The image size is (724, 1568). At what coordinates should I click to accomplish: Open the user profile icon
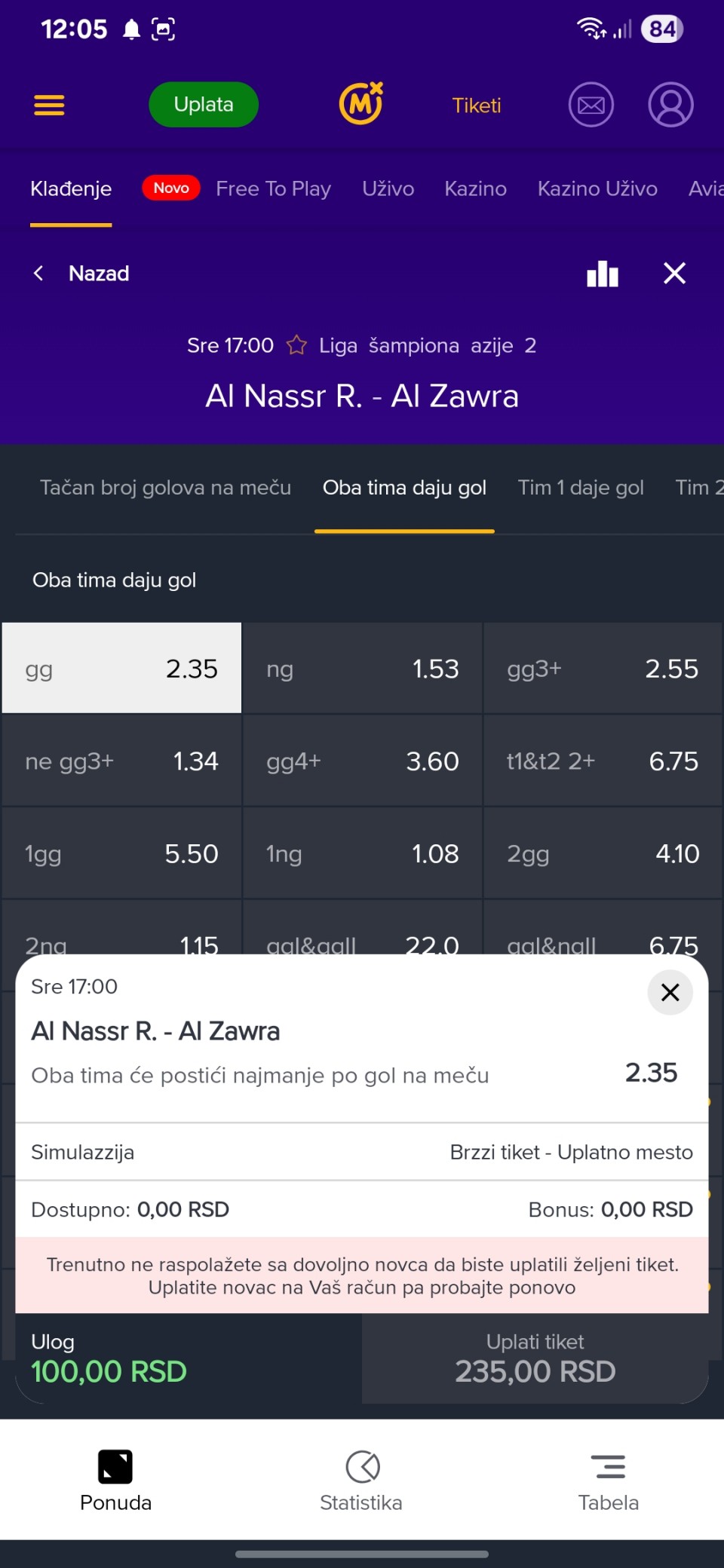click(x=670, y=105)
